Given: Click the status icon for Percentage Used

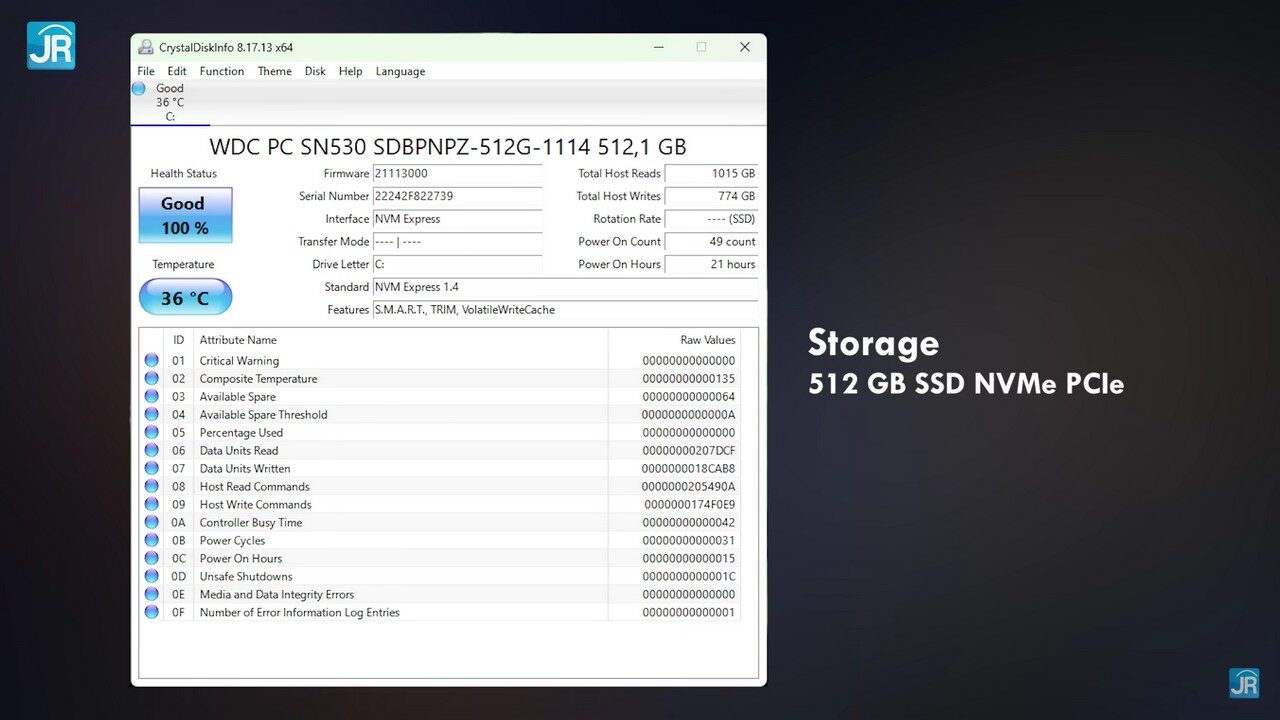Looking at the screenshot, I should [151, 433].
